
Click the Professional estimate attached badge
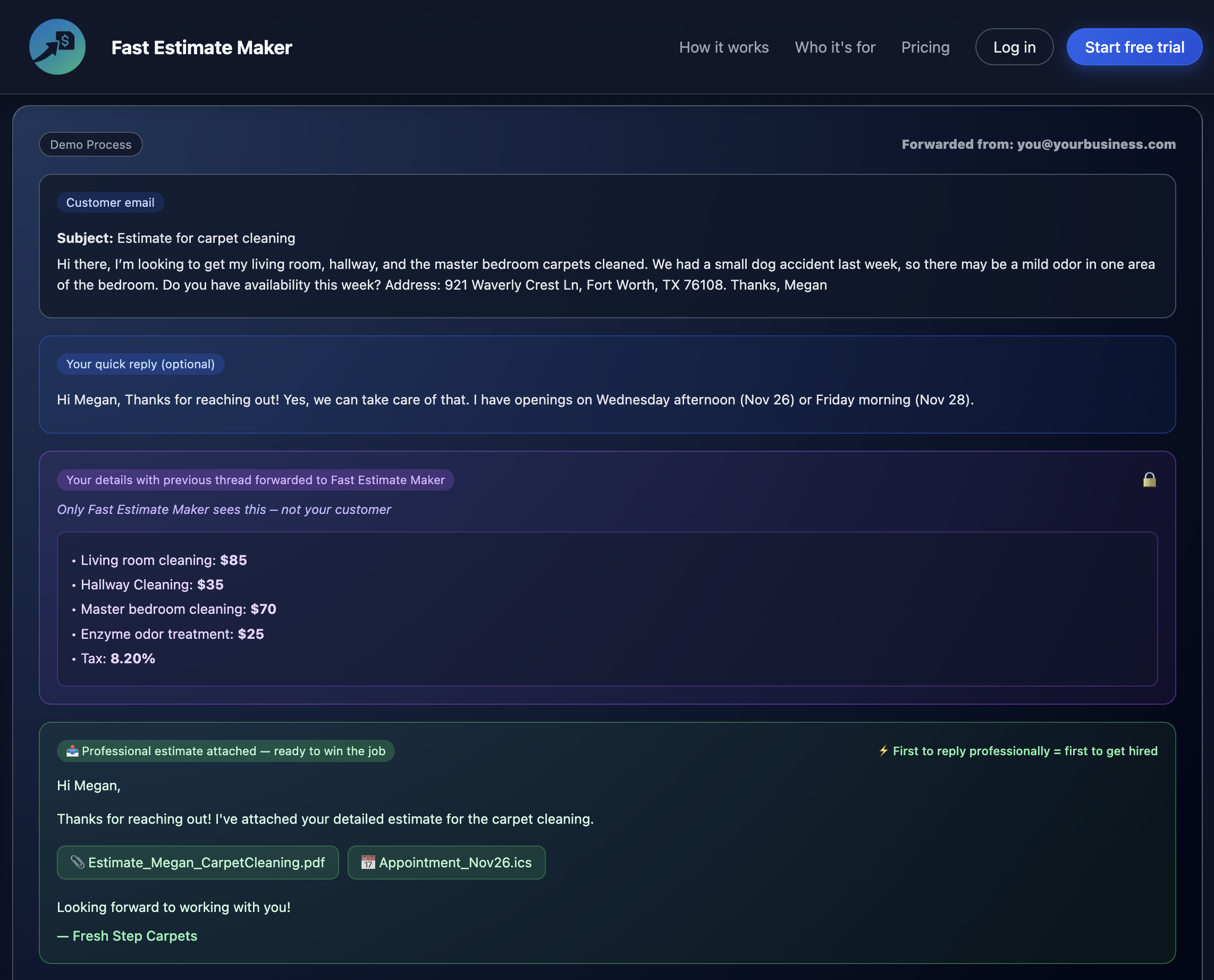click(x=225, y=751)
